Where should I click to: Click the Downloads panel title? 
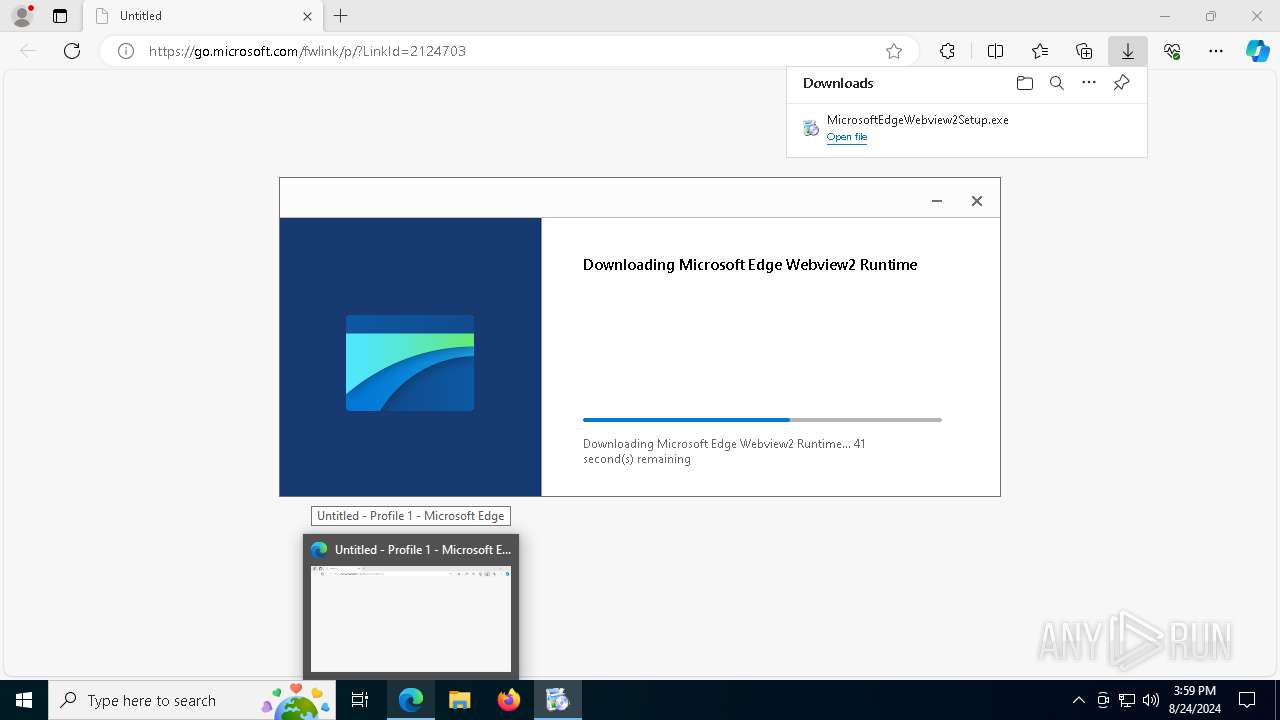pos(838,83)
